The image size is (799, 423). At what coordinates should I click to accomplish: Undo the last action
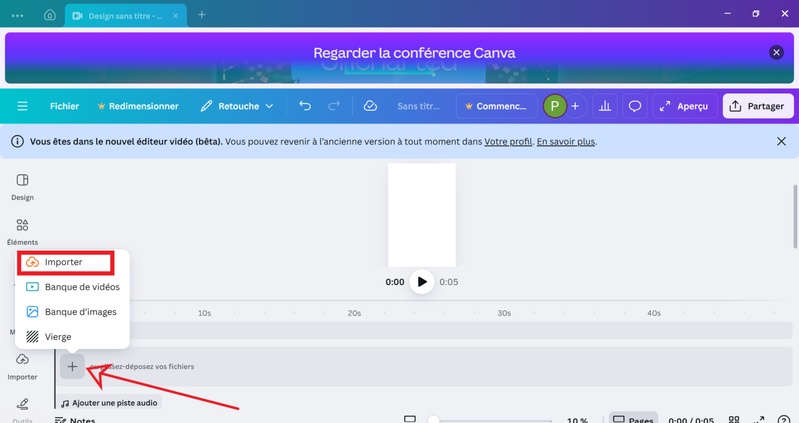pyautogui.click(x=305, y=106)
